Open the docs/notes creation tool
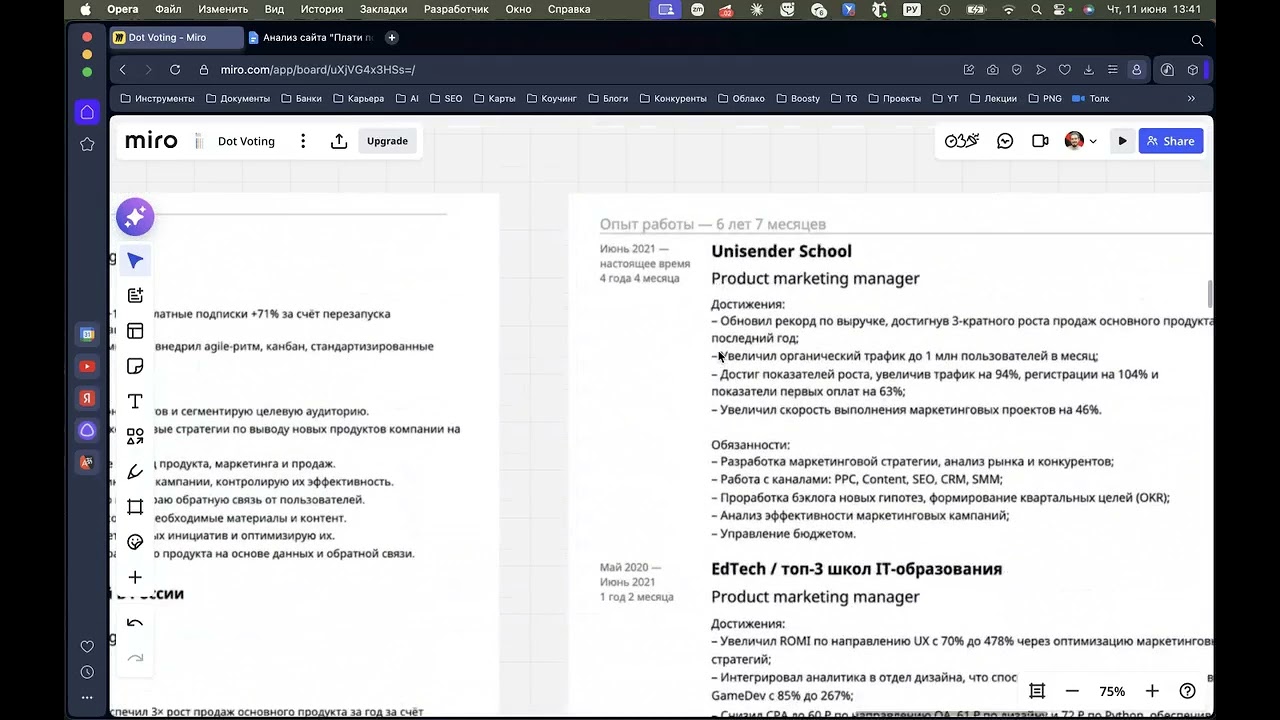This screenshot has width=1280, height=720. pos(135,296)
